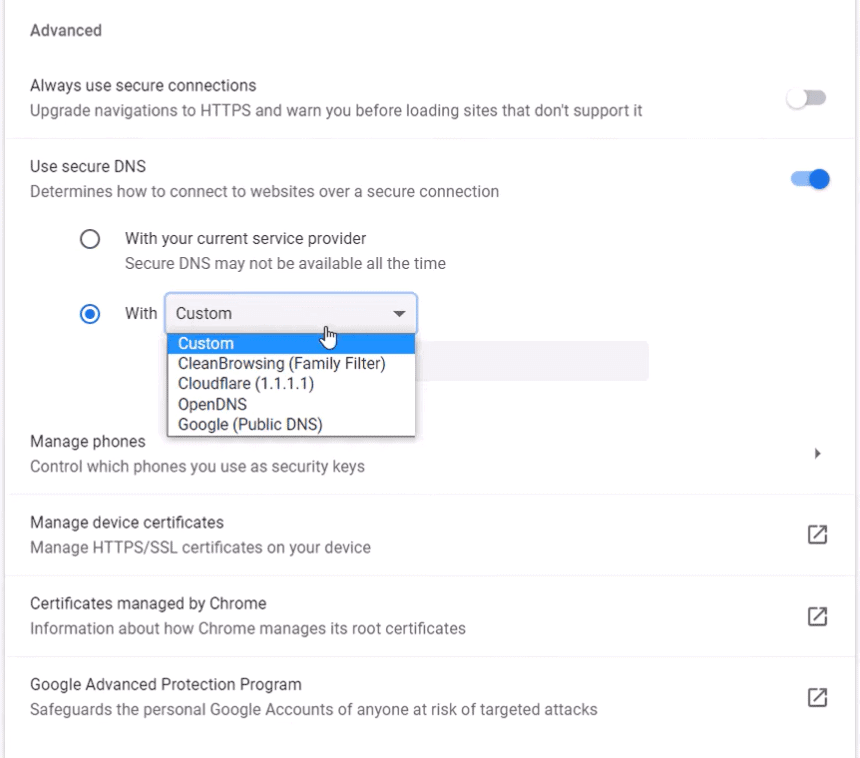Open Certificates managed by Chrome entry
The height and width of the screenshot is (758, 860).
tap(148, 604)
